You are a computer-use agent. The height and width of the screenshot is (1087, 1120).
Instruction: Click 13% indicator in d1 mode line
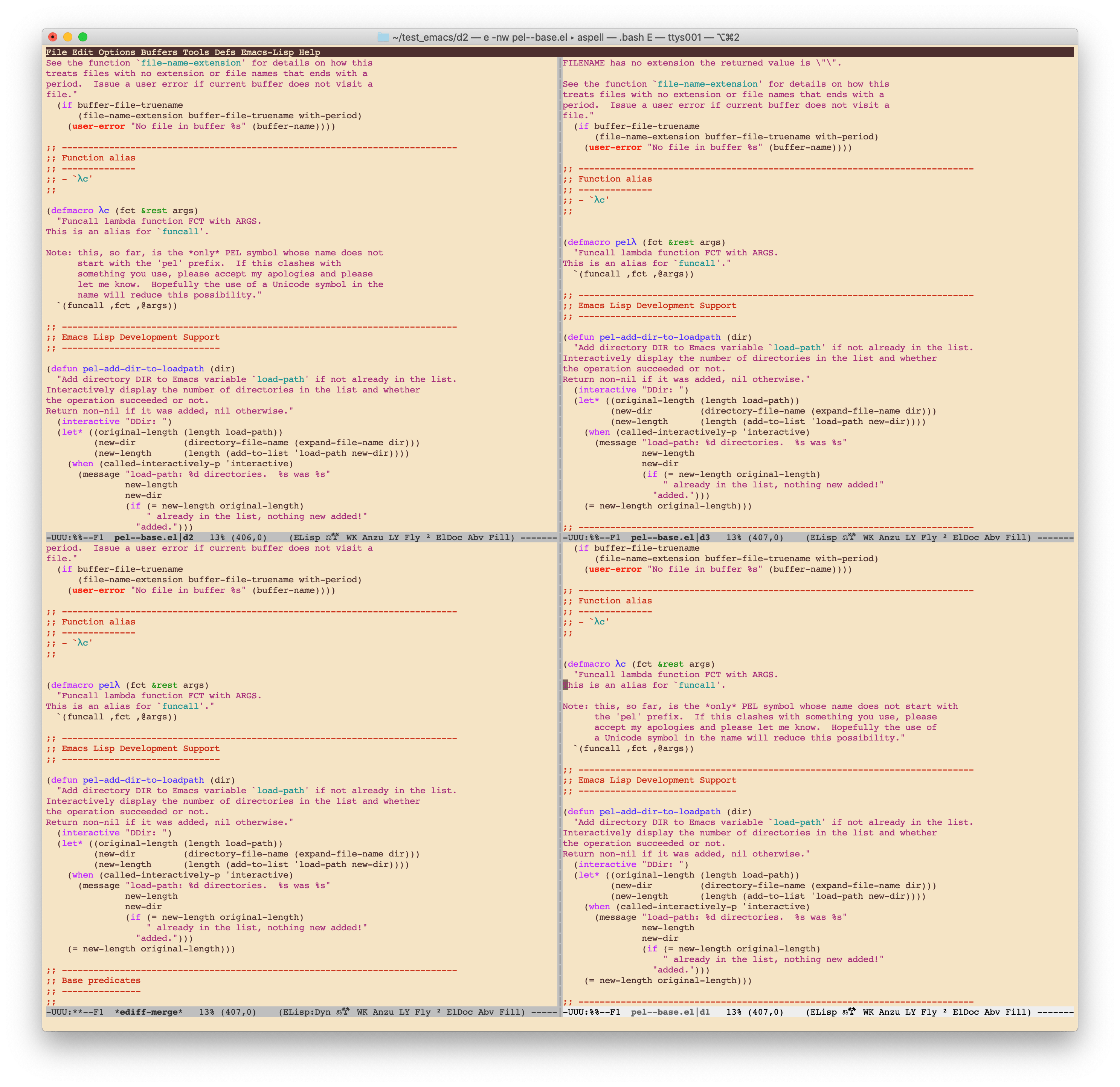click(x=734, y=1012)
